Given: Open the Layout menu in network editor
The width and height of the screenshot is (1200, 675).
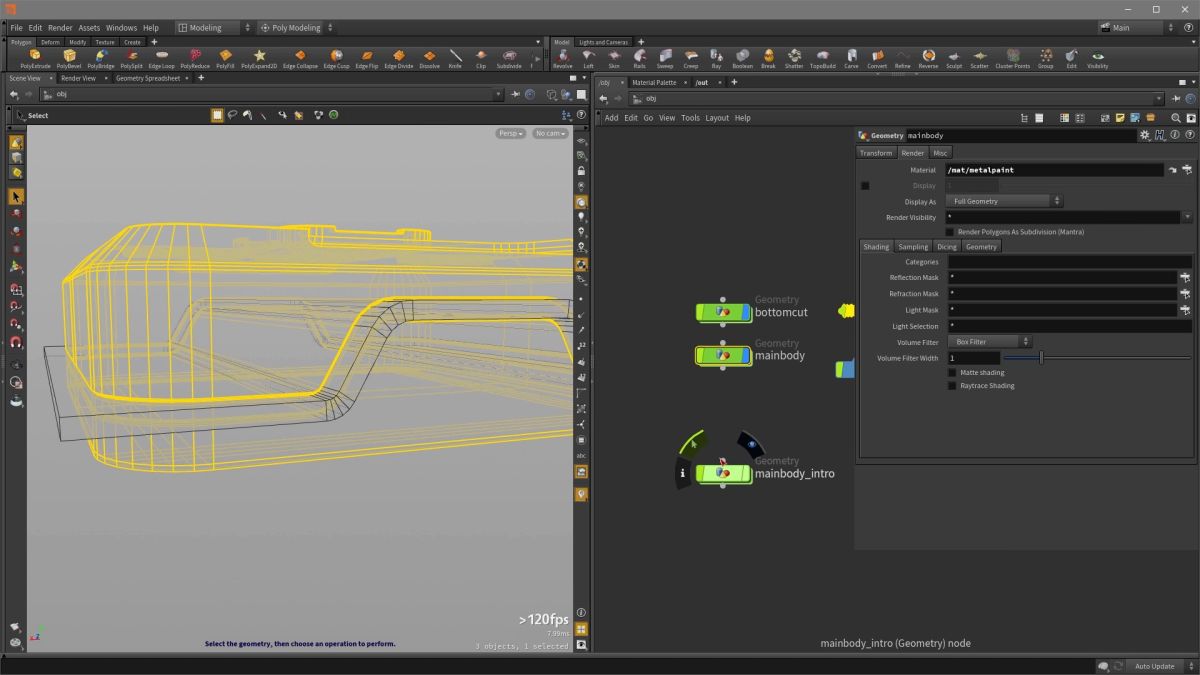Looking at the screenshot, I should (x=717, y=118).
